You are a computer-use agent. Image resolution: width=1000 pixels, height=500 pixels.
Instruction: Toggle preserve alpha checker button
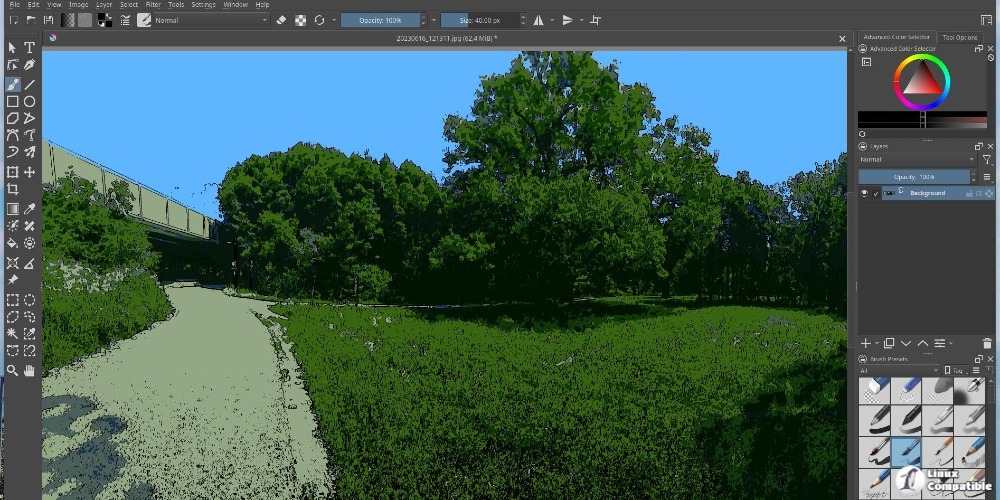click(300, 20)
